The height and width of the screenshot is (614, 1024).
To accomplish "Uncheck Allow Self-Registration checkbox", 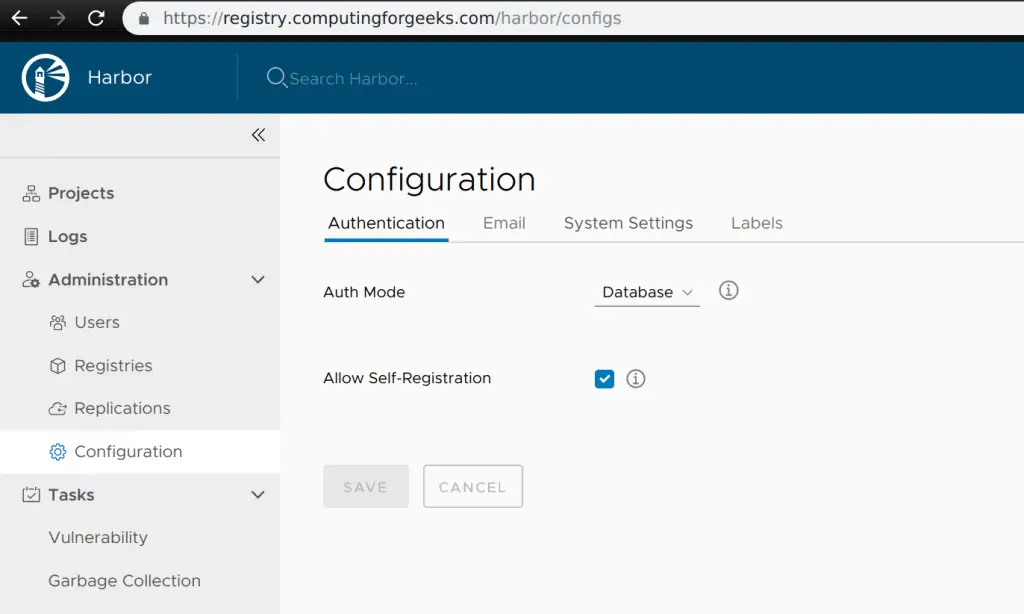I will pos(605,379).
